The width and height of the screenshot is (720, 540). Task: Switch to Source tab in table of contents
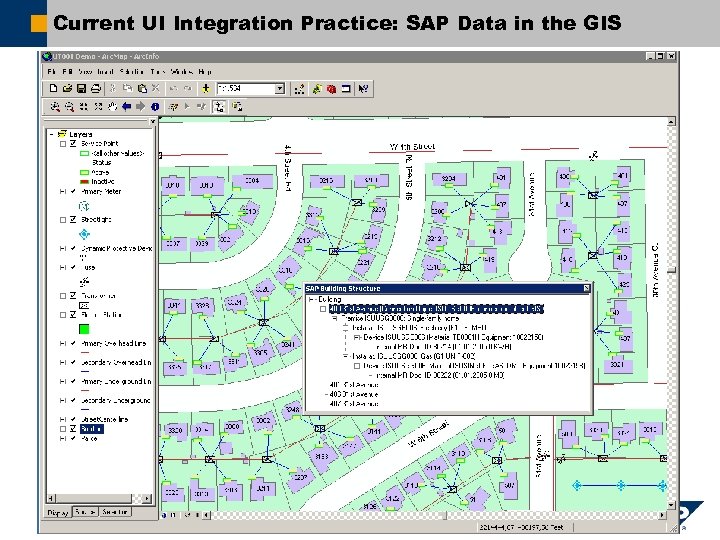(x=85, y=512)
